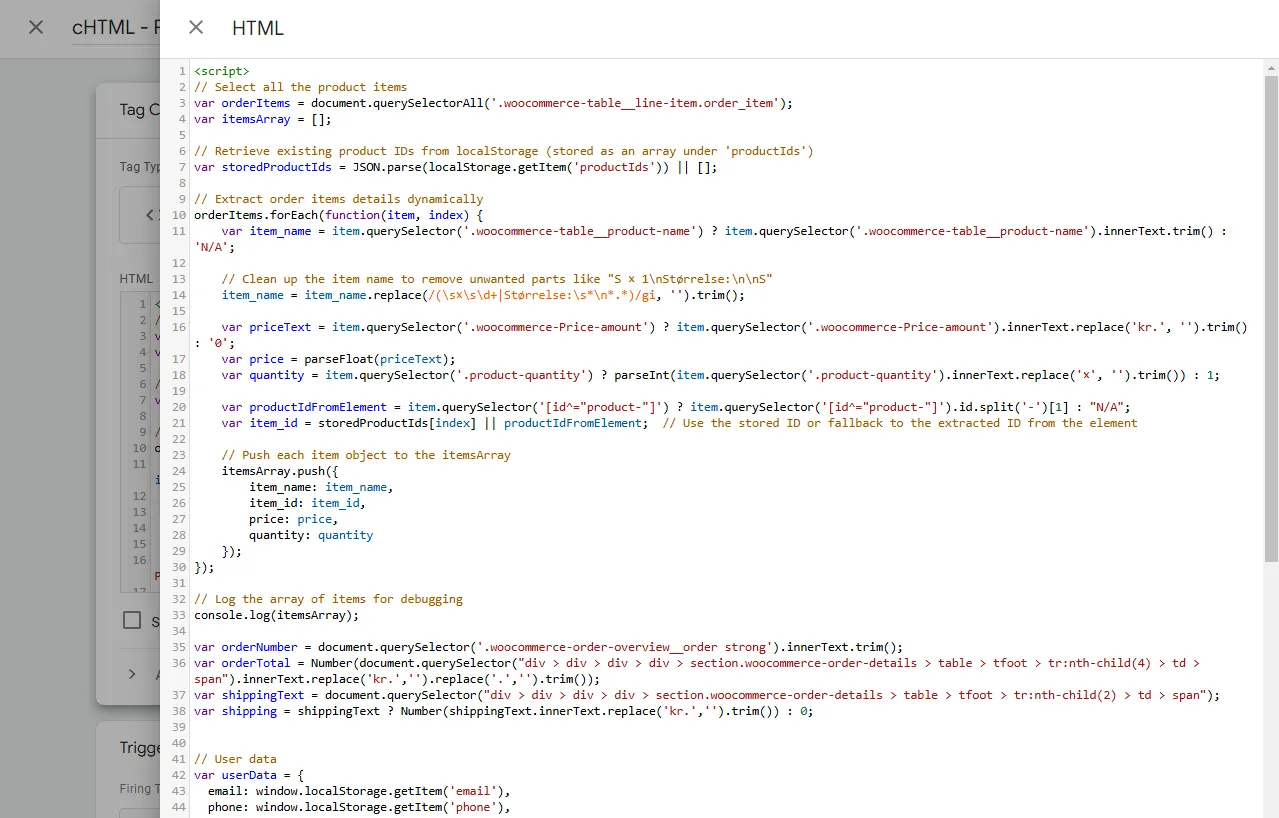Close the expanded HTML editor panel
1279x818 pixels.
tap(196, 28)
